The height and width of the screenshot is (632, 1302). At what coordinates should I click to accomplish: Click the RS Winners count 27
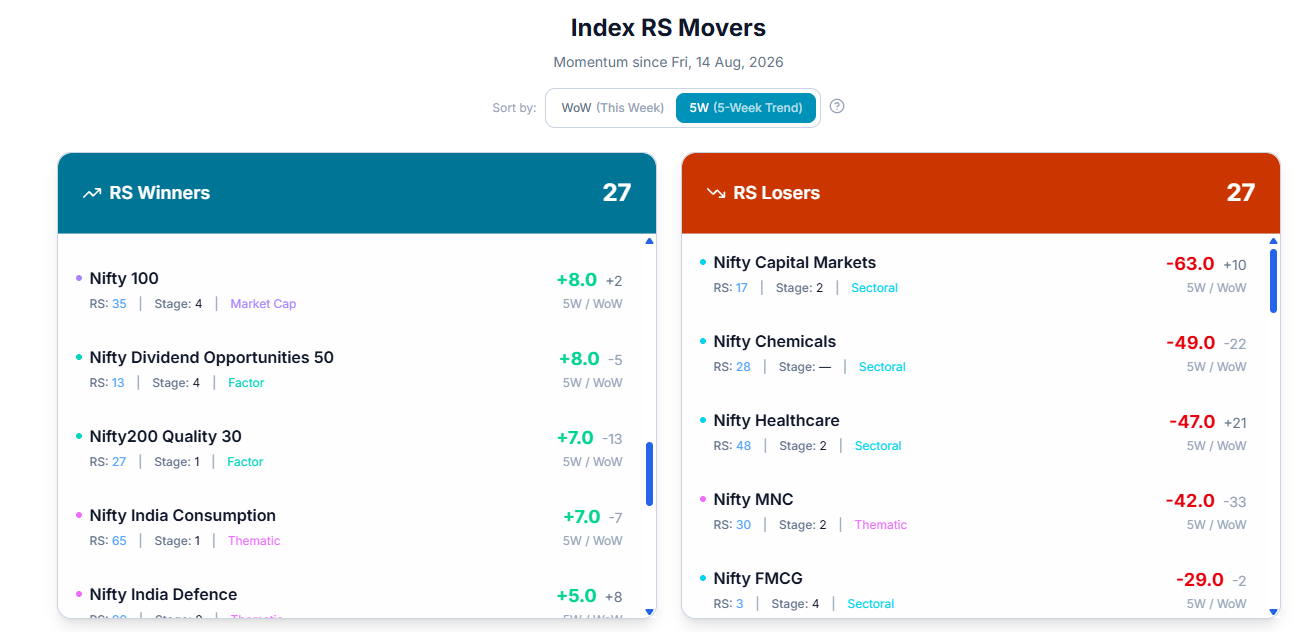click(616, 192)
